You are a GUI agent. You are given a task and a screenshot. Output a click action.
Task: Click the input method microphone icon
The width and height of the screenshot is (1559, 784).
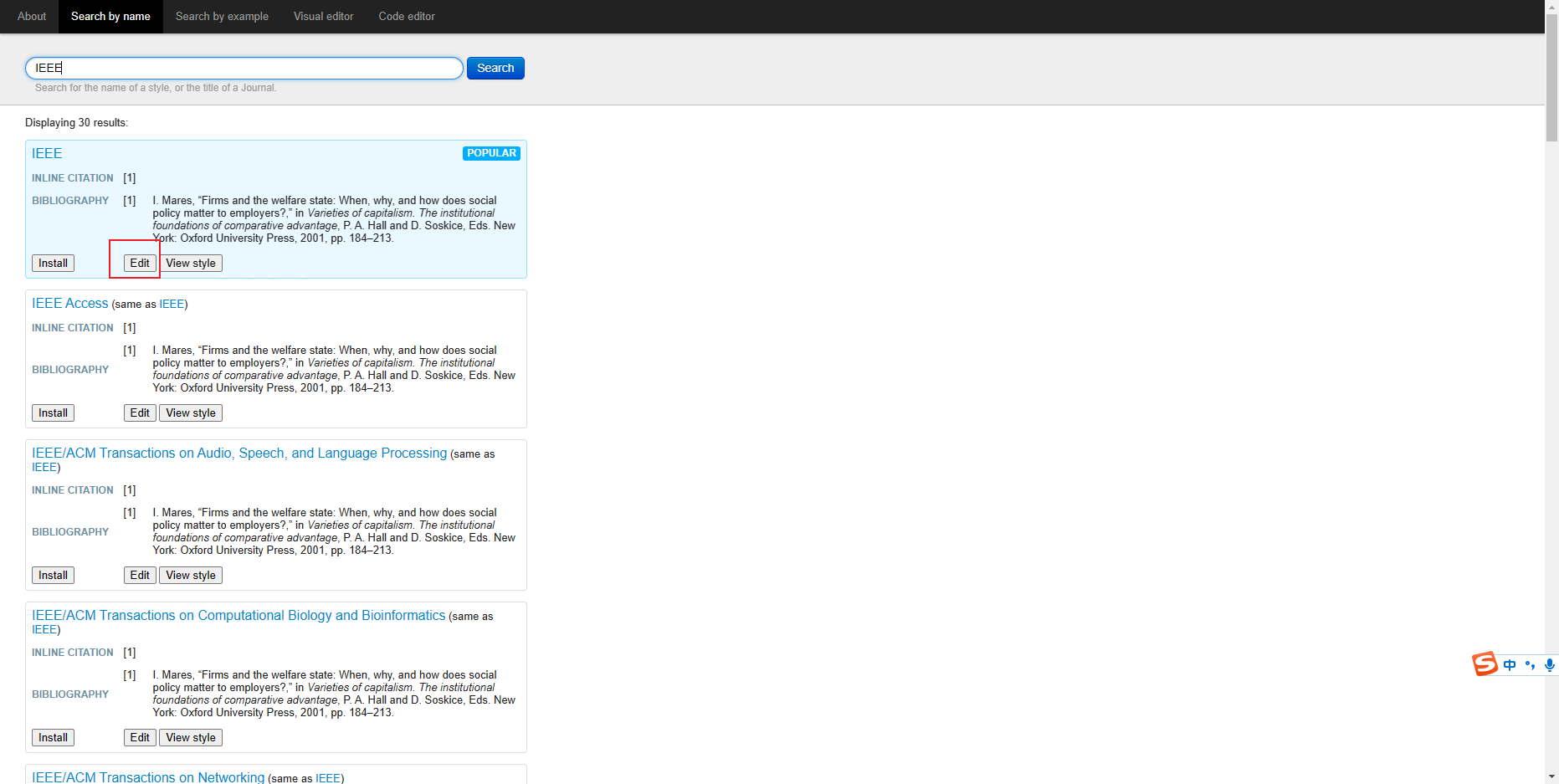[x=1549, y=665]
